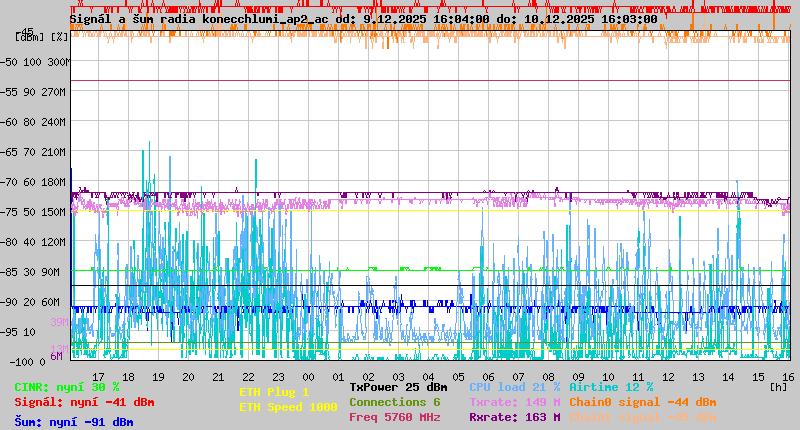Image resolution: width=800 pixels, height=430 pixels.
Task: Select the Airtime 12 % legend entry
Action: (x=611, y=387)
